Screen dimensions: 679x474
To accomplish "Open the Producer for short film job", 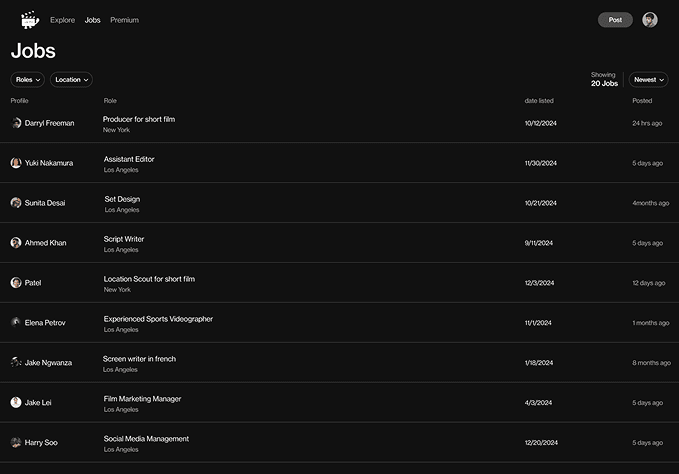I will (x=139, y=119).
